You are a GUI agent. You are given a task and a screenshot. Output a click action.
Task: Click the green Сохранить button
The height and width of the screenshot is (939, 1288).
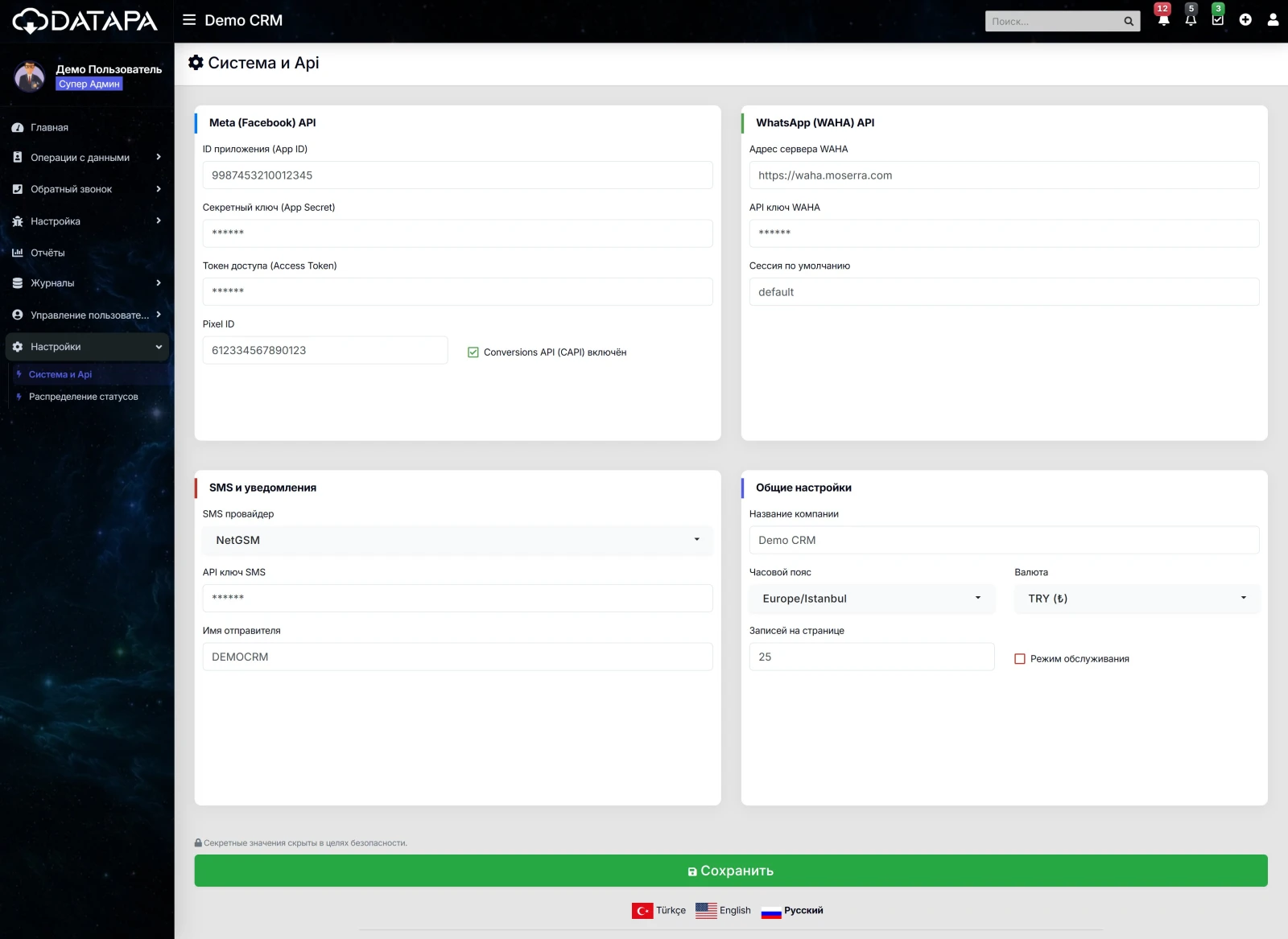tap(731, 871)
